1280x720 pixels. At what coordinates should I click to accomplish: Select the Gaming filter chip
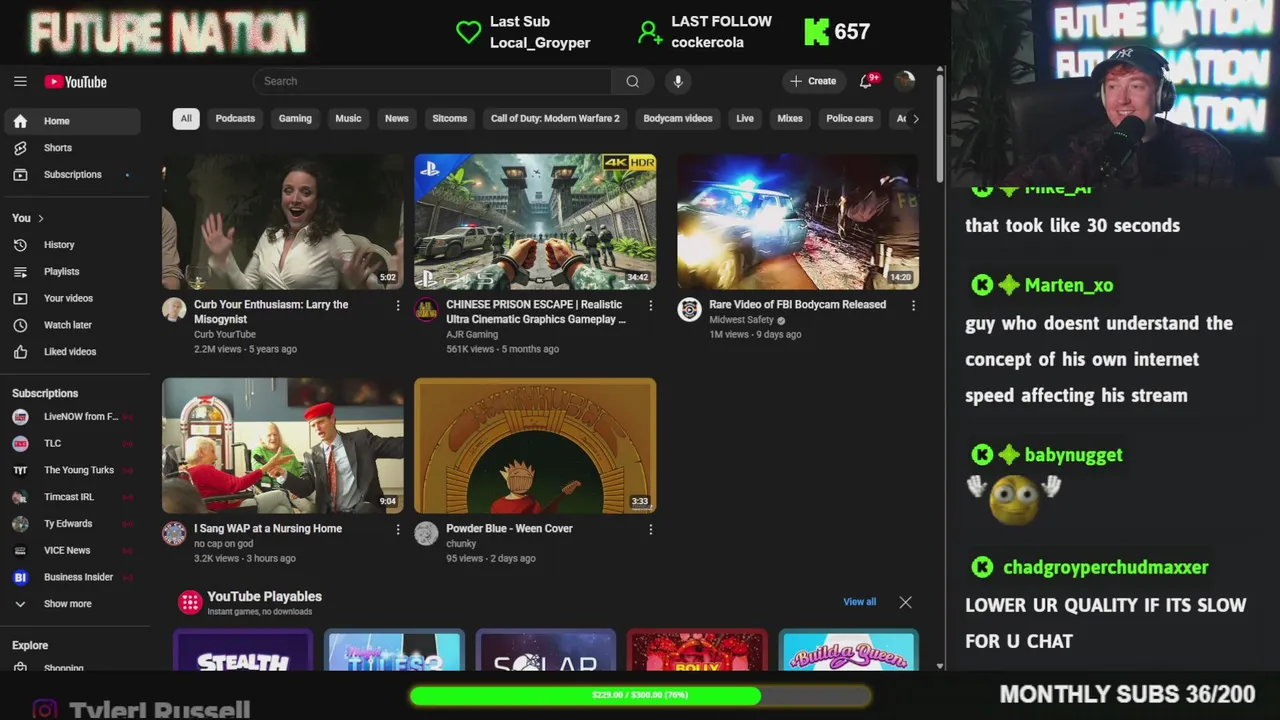click(x=295, y=118)
